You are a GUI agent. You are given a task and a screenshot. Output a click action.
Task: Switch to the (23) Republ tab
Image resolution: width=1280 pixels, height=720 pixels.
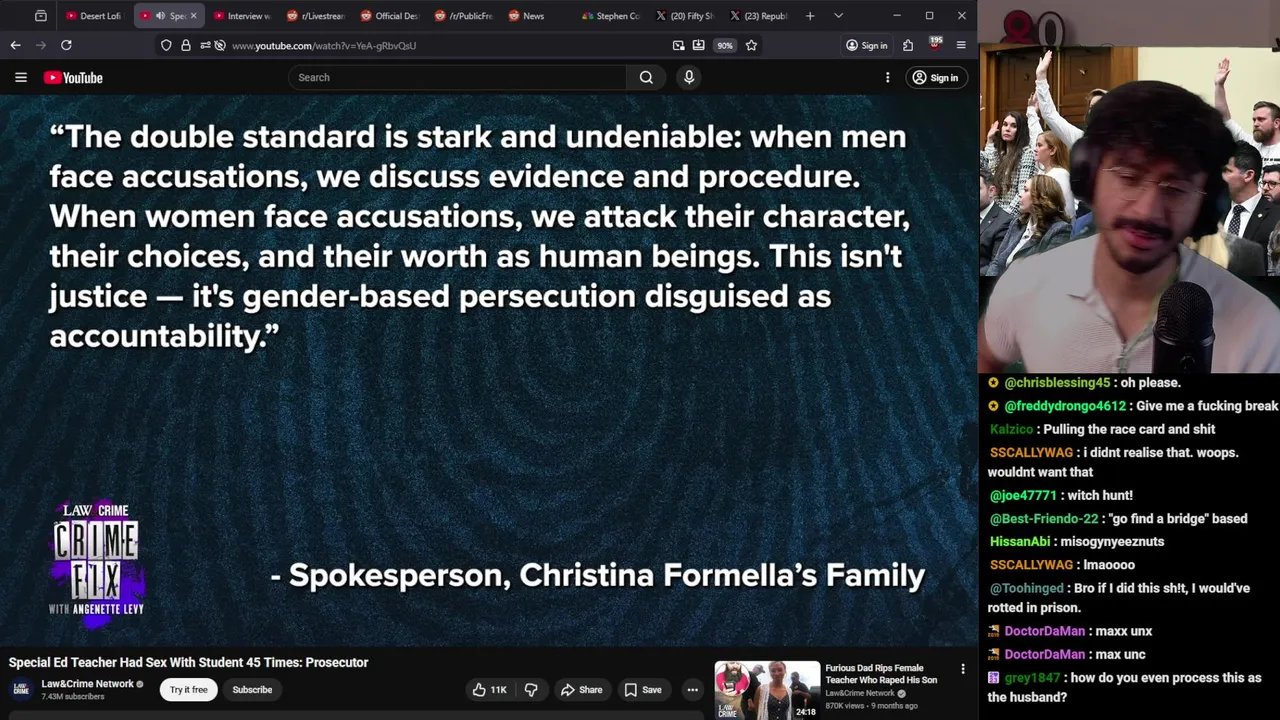click(x=759, y=16)
